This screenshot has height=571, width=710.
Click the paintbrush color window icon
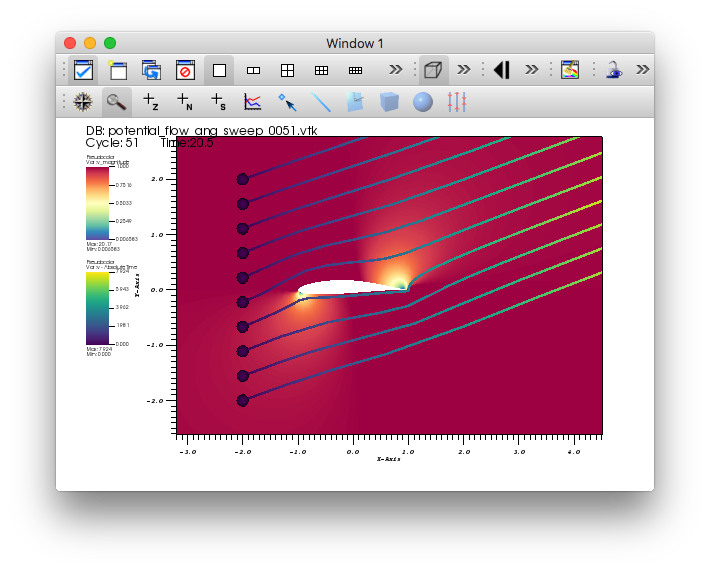point(570,70)
